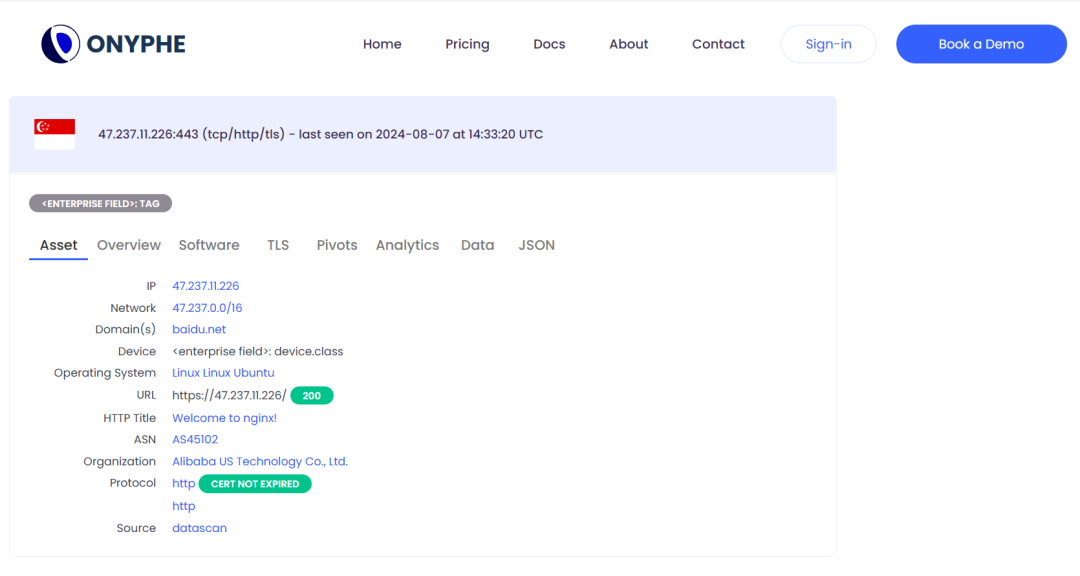Screen dimensions: 1080x576
Task: Click the URL text https://47.237.11.226/
Action: coord(229,395)
